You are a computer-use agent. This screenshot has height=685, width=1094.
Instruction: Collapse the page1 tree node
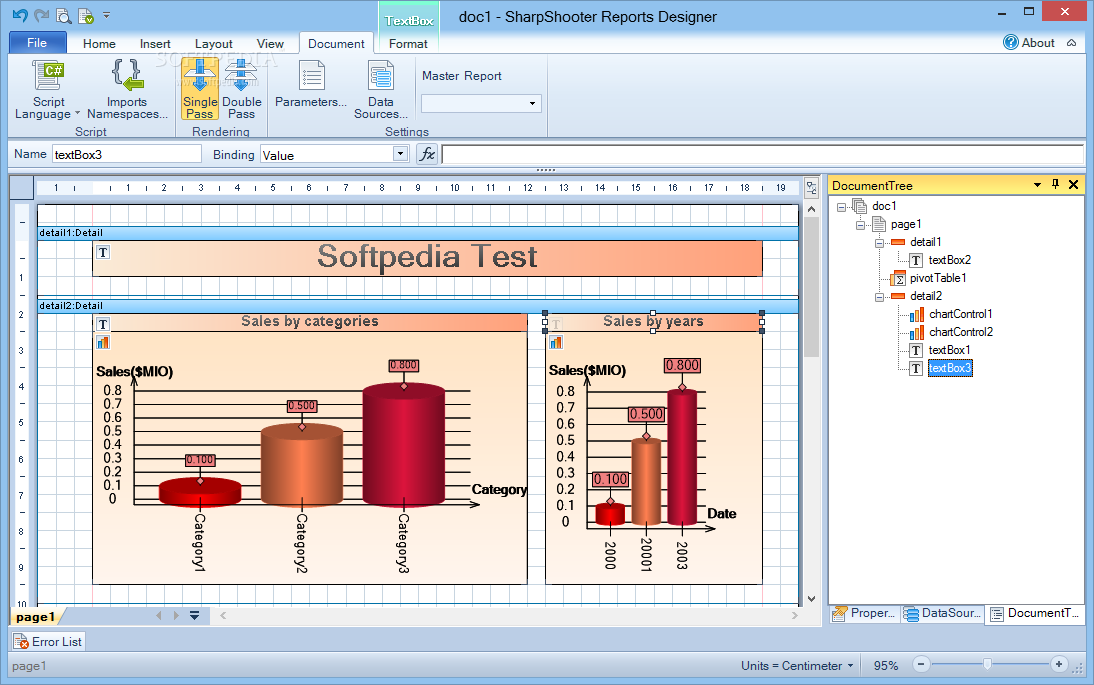point(860,225)
